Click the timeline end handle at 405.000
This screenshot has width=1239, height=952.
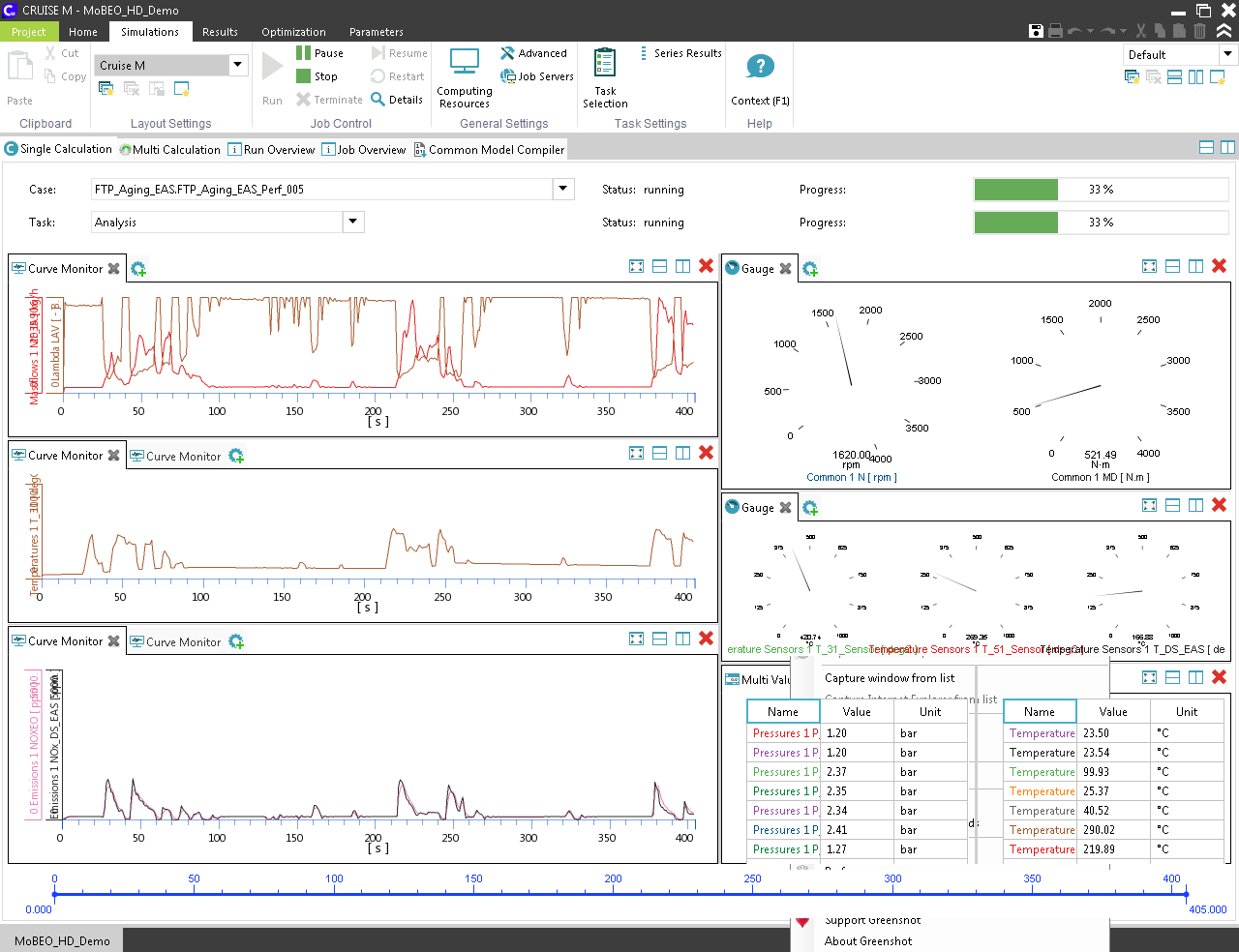[x=1186, y=895]
